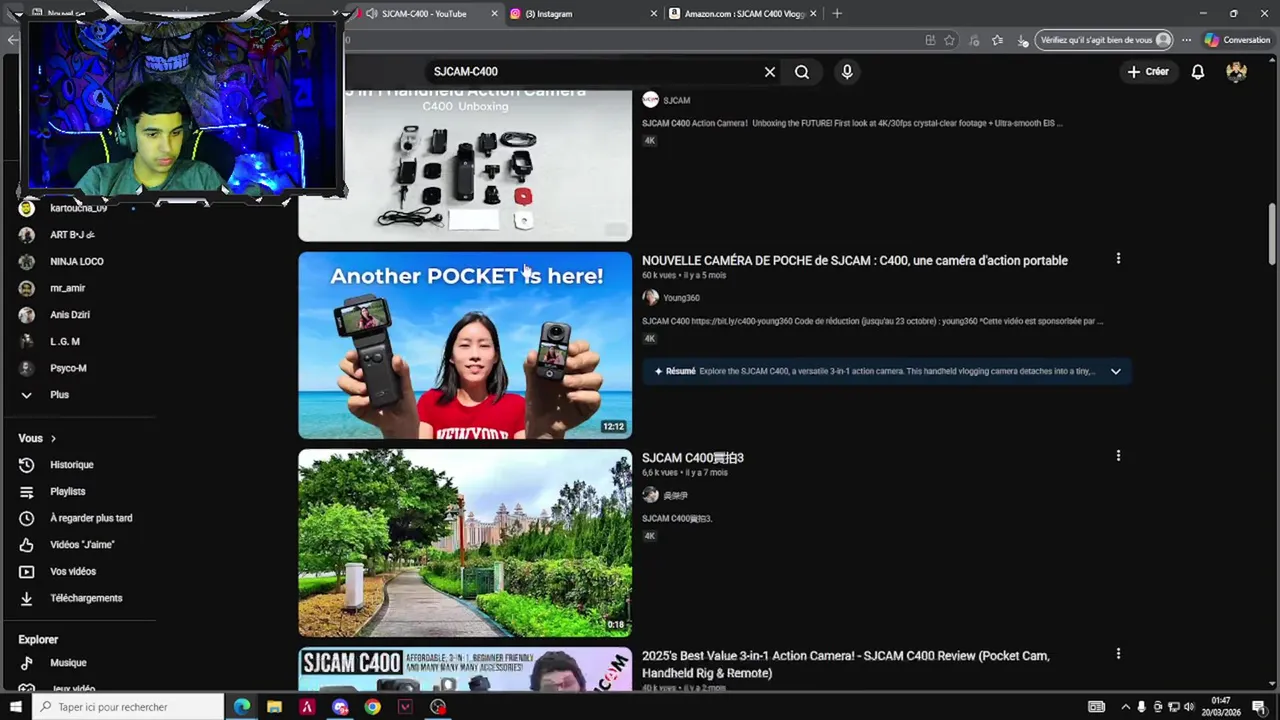Visit the Young360 channel name
The image size is (1280, 720).
click(x=681, y=298)
